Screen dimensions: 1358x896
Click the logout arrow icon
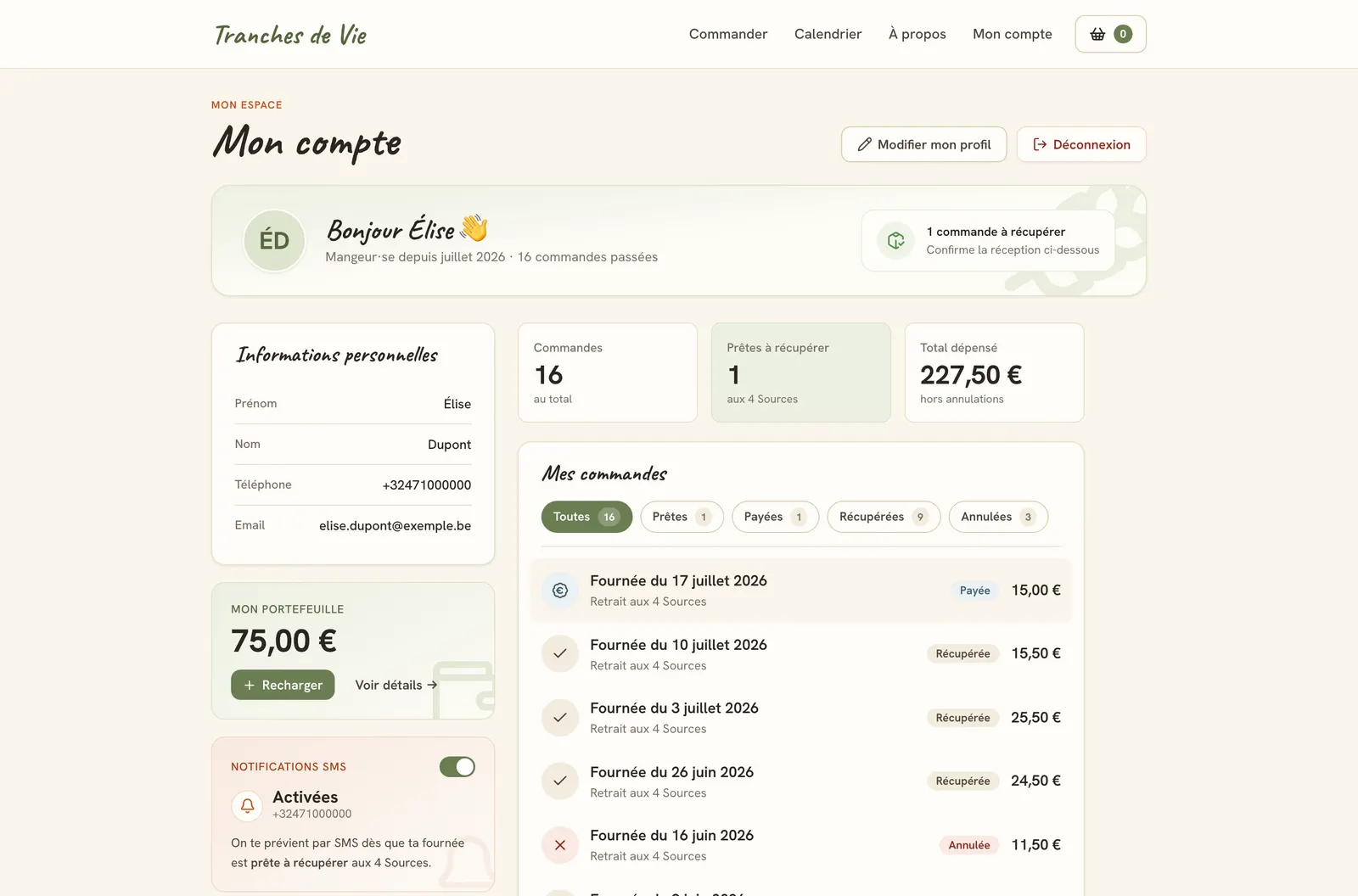(1040, 144)
